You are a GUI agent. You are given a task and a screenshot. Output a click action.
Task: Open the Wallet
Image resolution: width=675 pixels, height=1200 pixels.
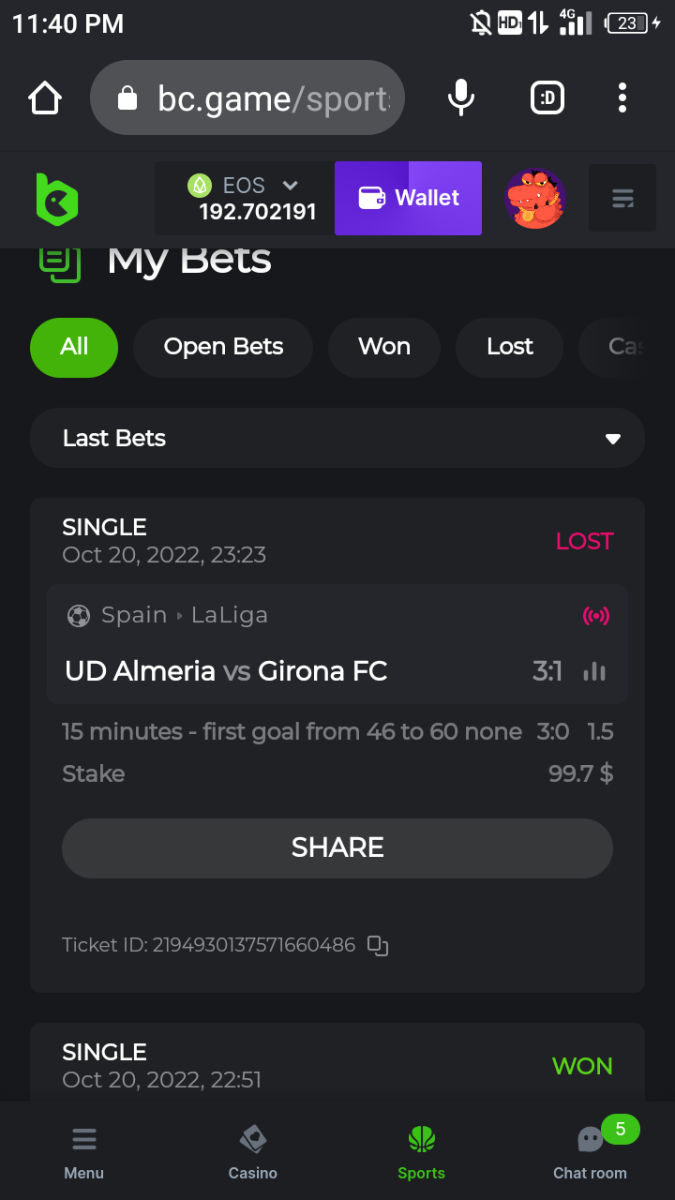point(408,198)
